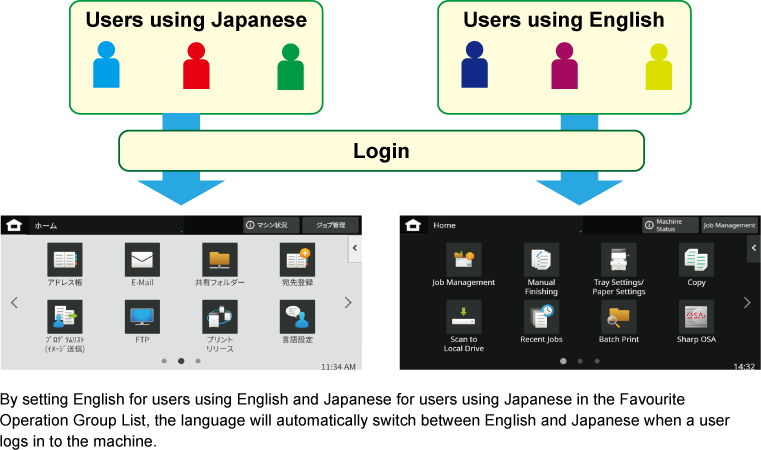Select second page dot on English screen

(580, 361)
